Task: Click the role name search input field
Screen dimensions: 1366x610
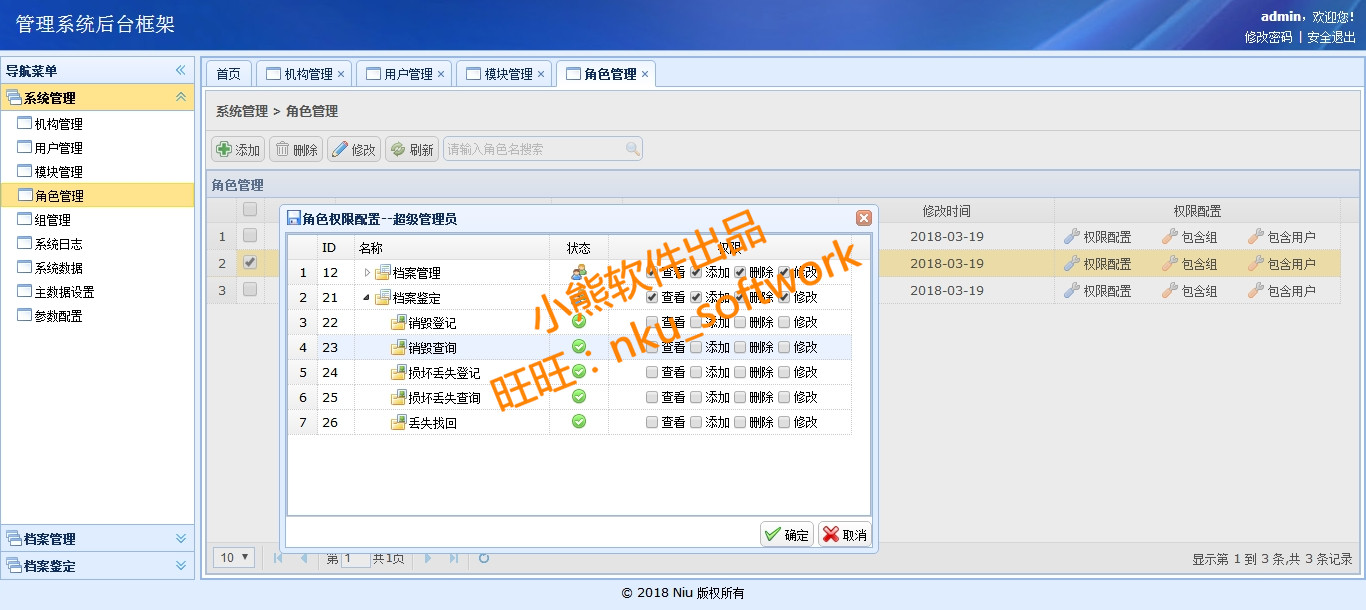Action: [533, 149]
